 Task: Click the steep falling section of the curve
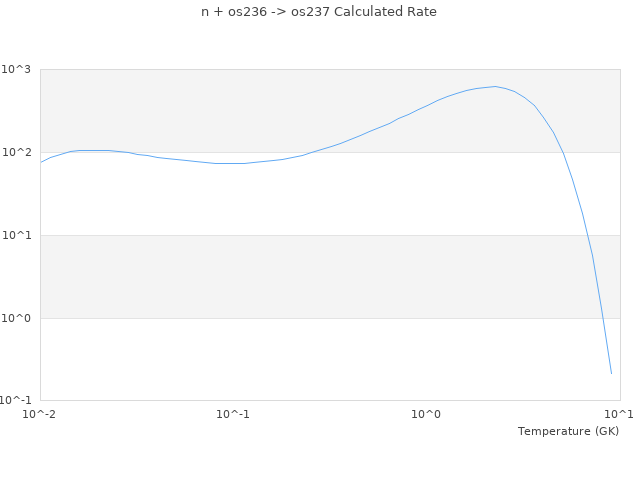[x=583, y=215]
